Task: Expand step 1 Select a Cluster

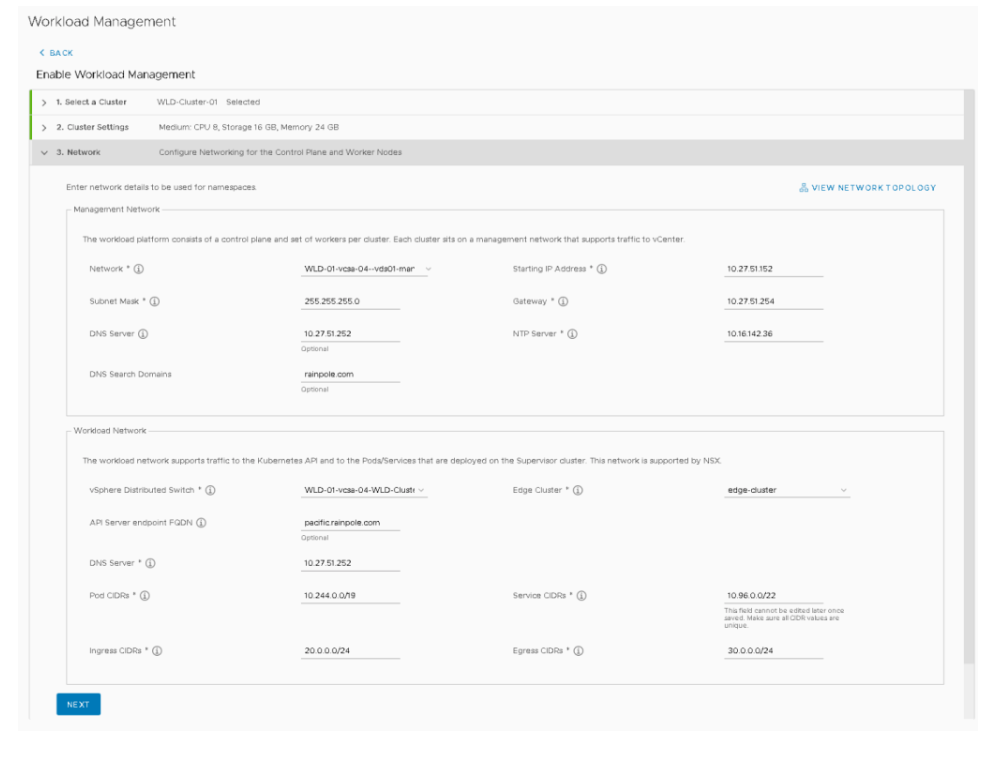Action: click(44, 102)
